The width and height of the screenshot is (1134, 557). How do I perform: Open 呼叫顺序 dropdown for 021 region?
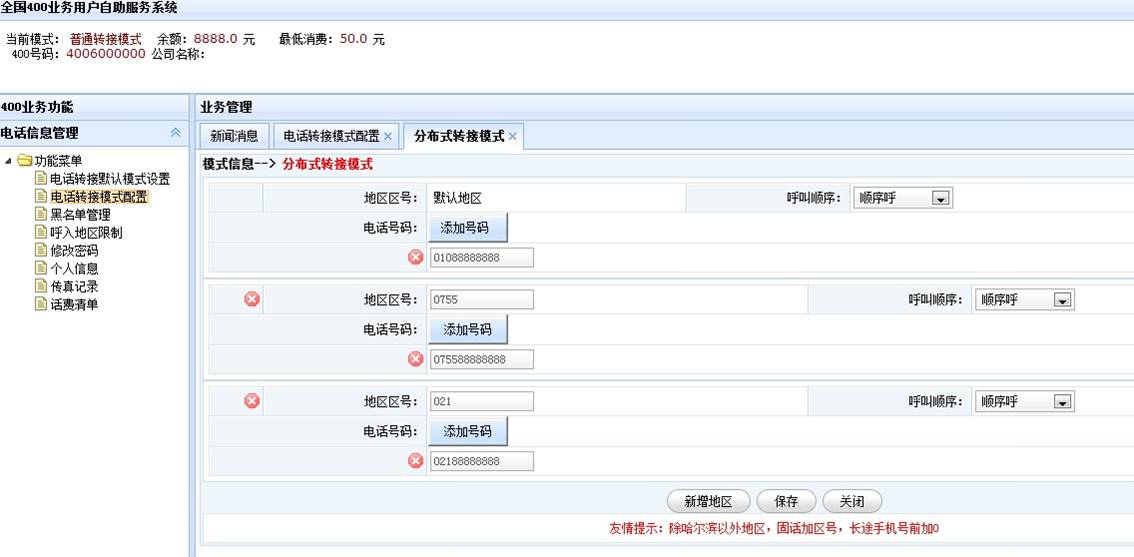pyautogui.click(x=1061, y=402)
